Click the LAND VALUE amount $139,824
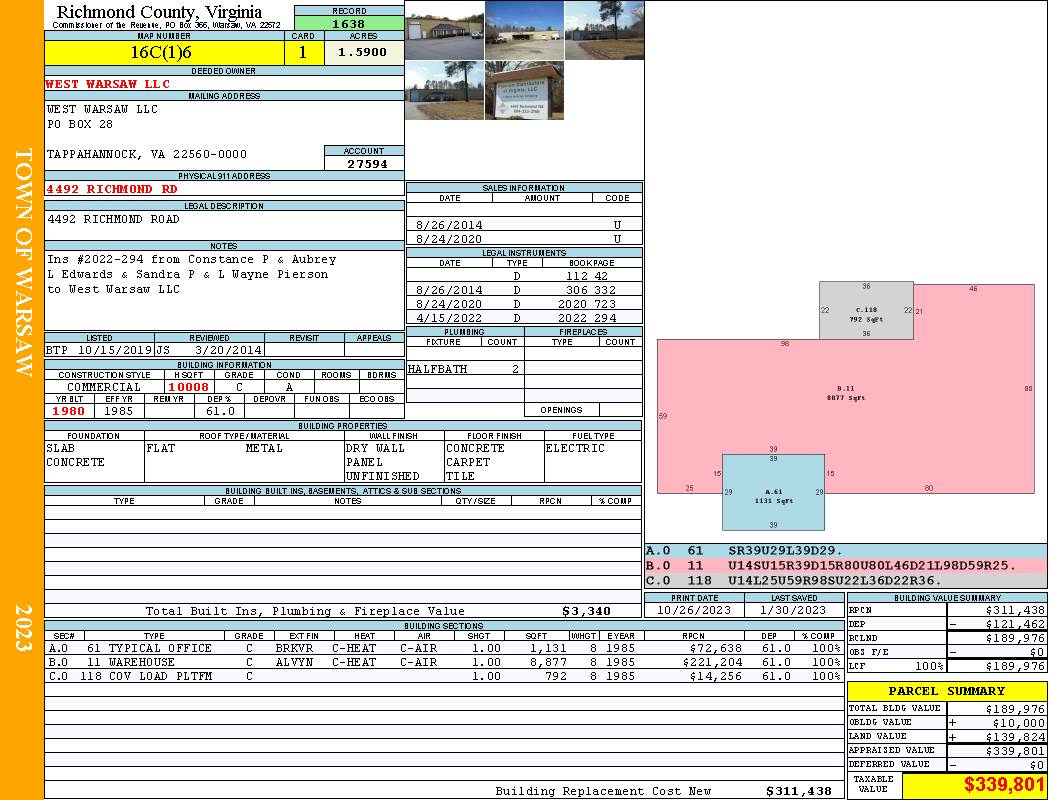Screen dimensions: 1050x800 pyautogui.click(x=1015, y=737)
